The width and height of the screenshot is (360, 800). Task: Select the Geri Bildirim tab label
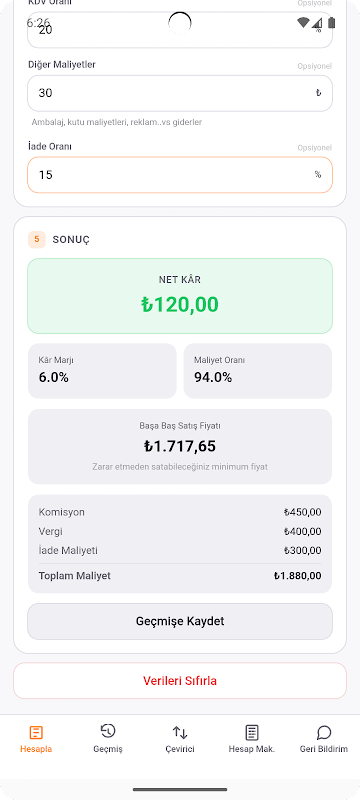(324, 749)
